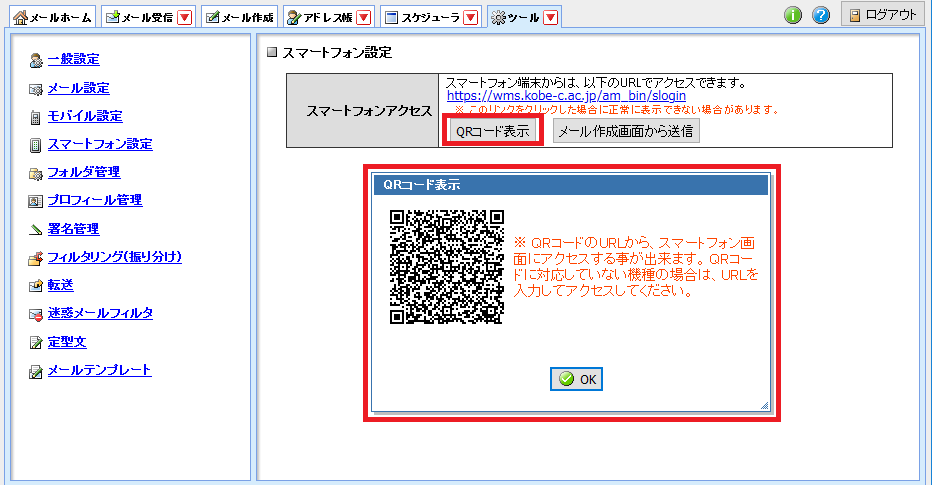Click the メール受信 inbox icon
Screen dimensions: 932x485
[x=112, y=18]
